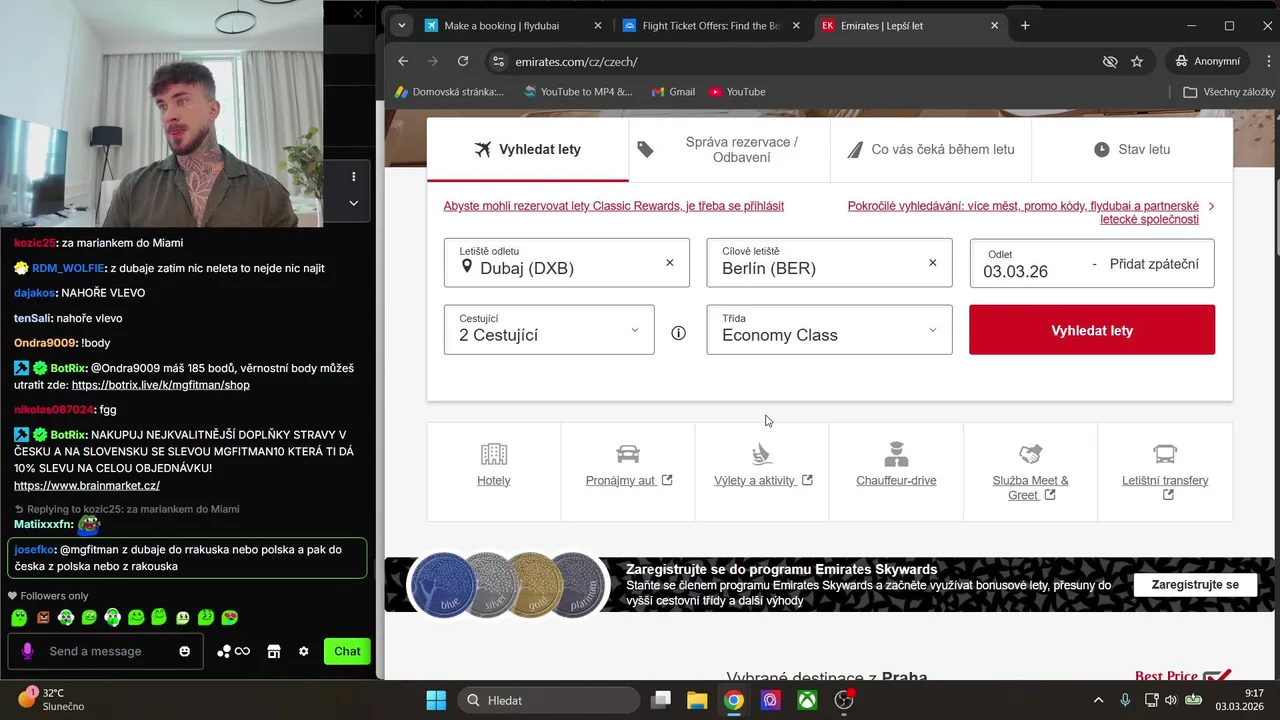
Task: Open the tab search dropdown arrow
Action: click(x=401, y=26)
